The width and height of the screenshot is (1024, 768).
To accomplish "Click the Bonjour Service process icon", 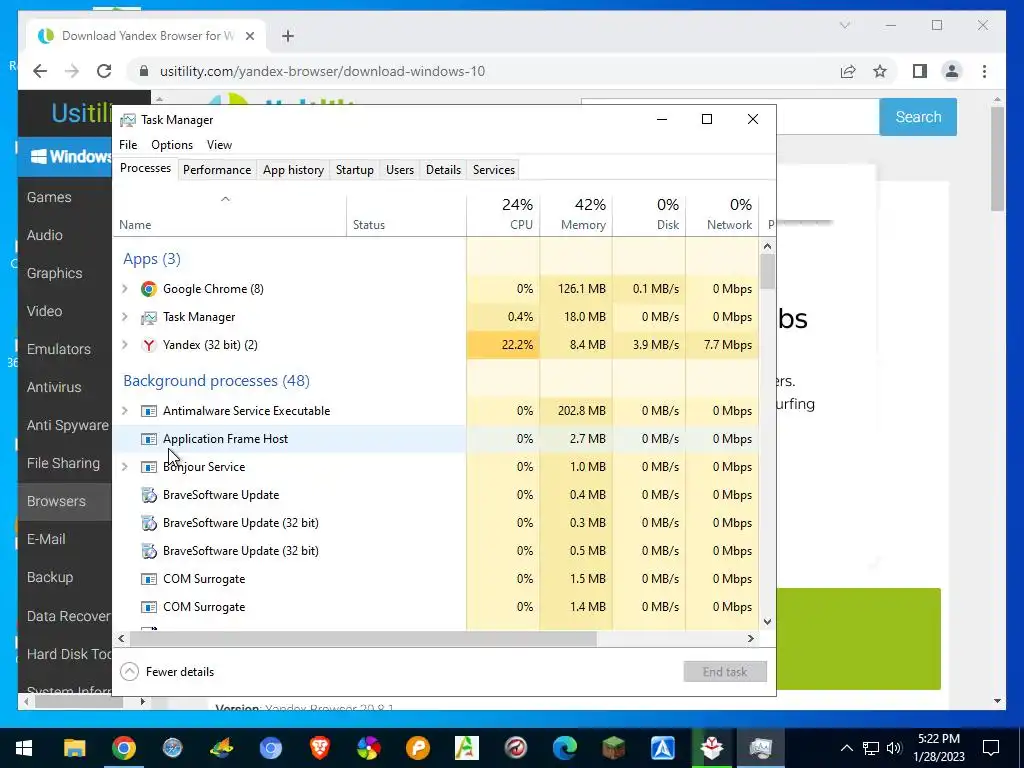I will click(x=149, y=467).
